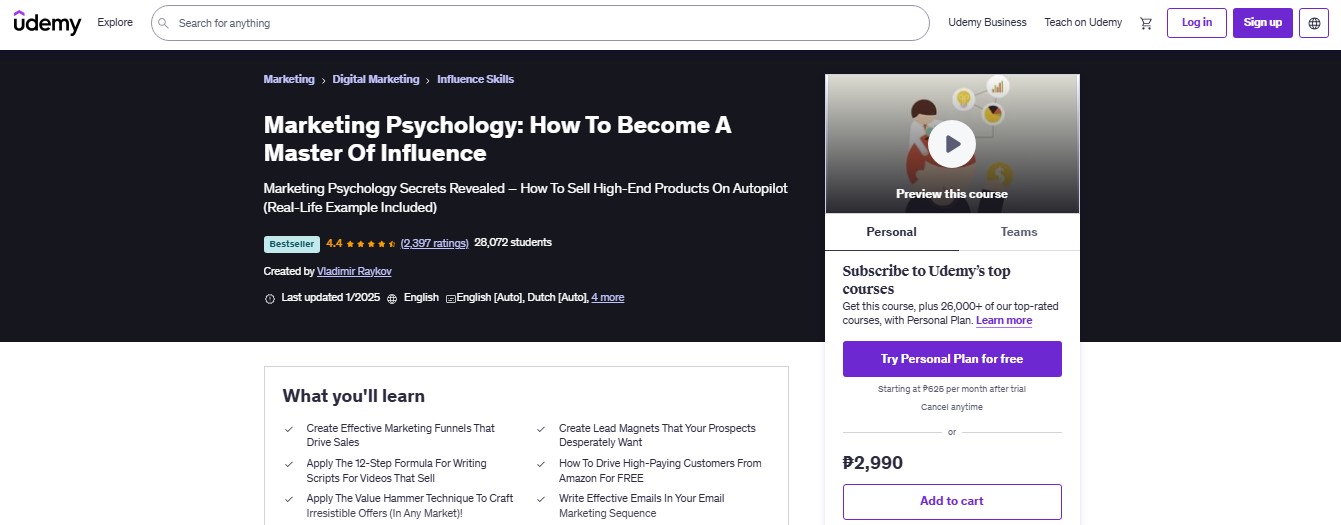Click Drive High-Paying Customers From Amazon item
The width and height of the screenshot is (1341, 525).
[x=660, y=470]
